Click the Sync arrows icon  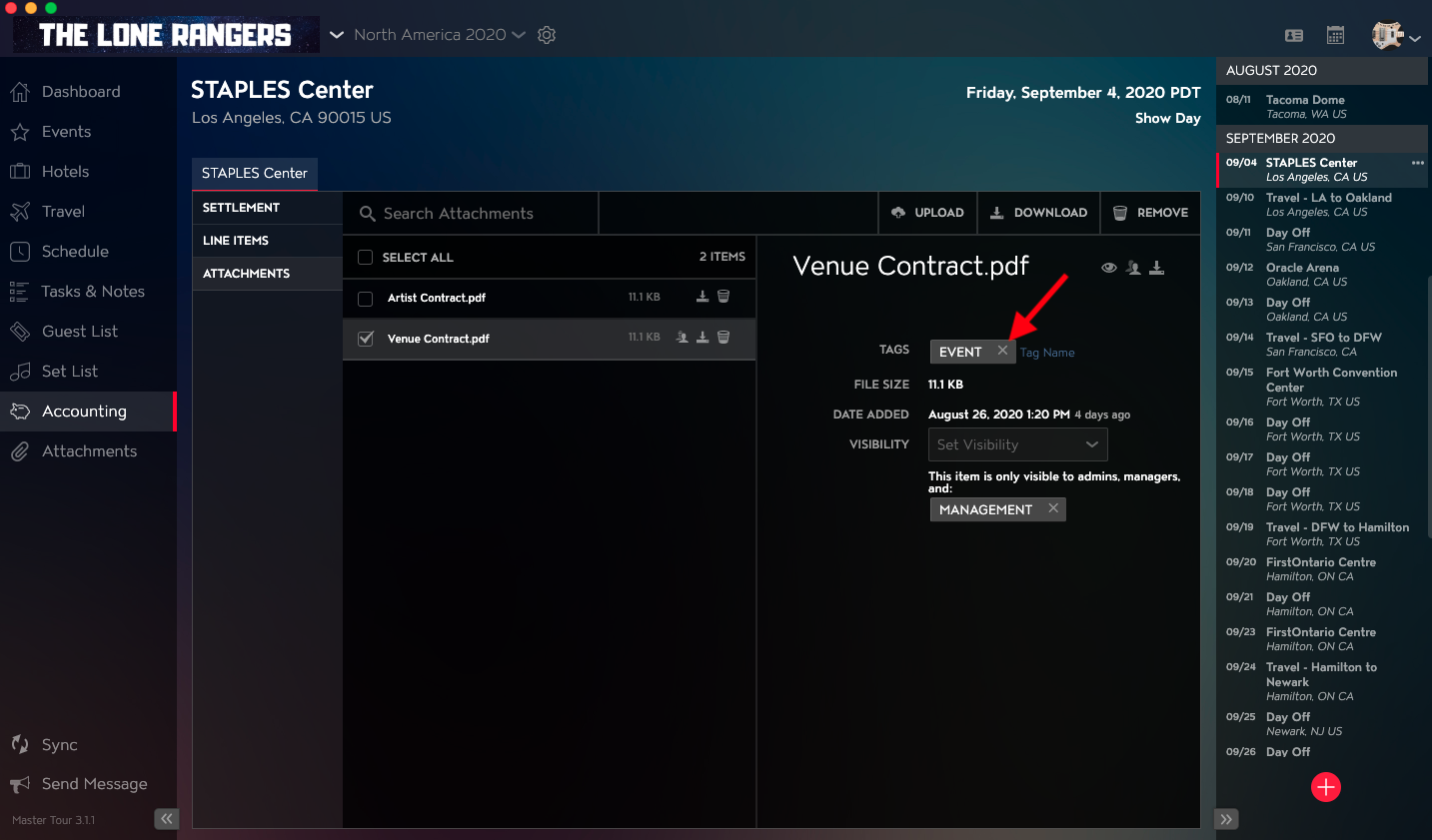pos(20,744)
